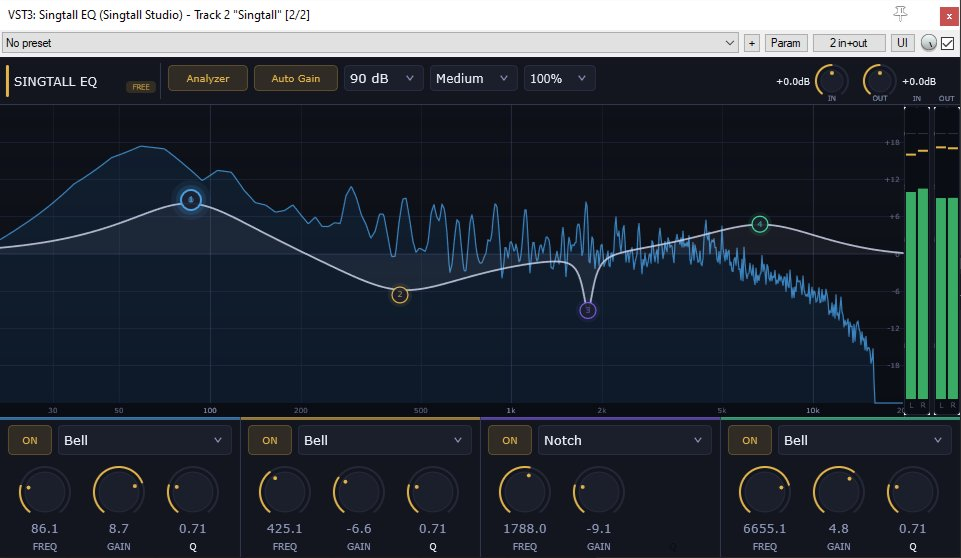Turn off band 1 with its ON button
961x558 pixels.
click(29, 440)
